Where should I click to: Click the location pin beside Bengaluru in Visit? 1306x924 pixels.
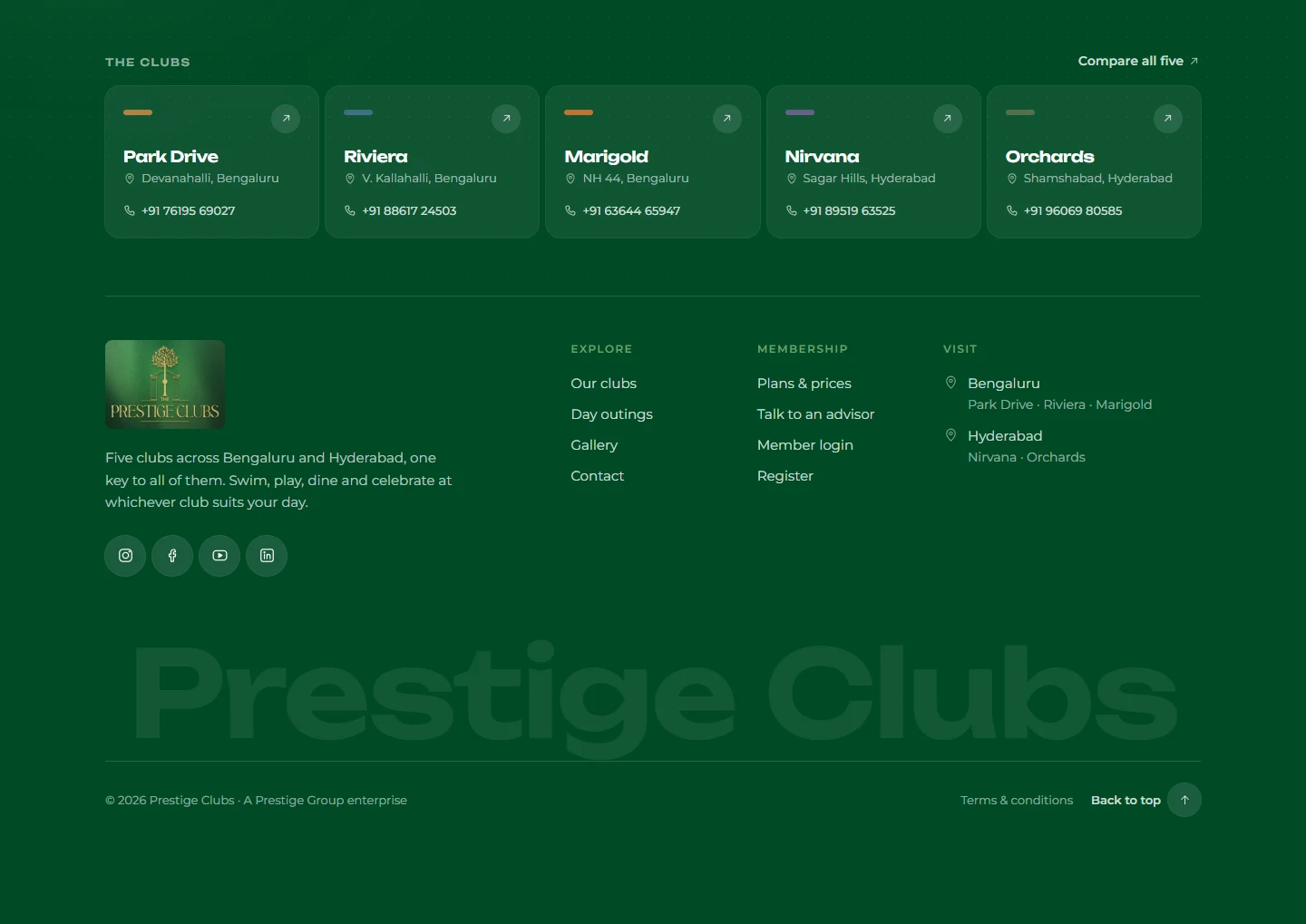[950, 383]
